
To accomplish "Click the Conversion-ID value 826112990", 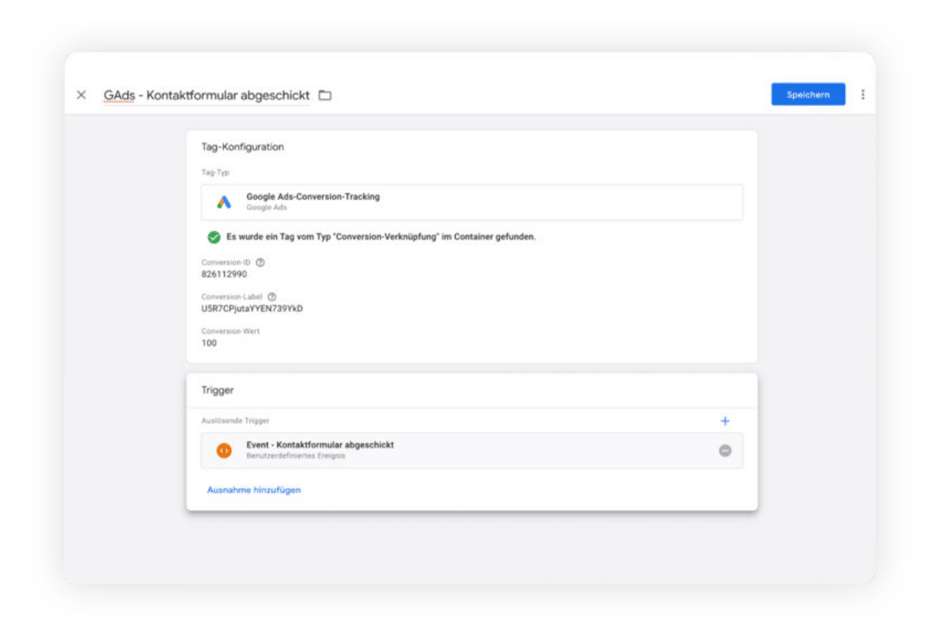I will click(224, 274).
